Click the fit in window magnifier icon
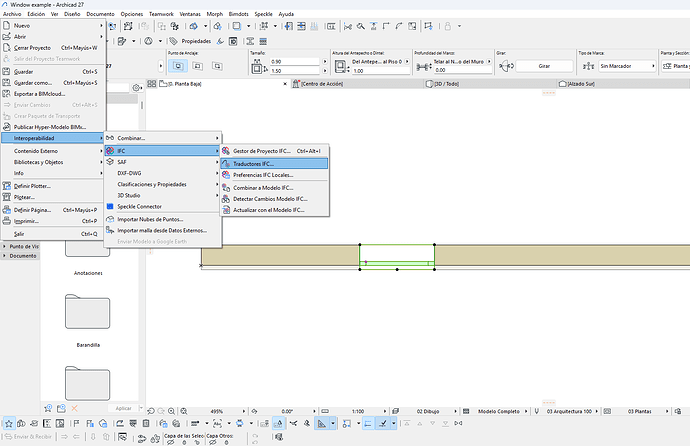The height and width of the screenshot is (446, 690). tap(184, 411)
